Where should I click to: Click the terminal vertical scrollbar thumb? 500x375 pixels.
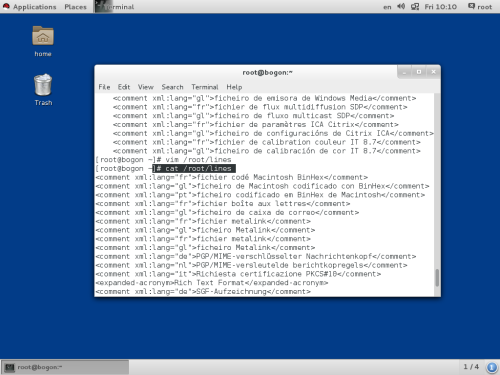tap(437, 277)
